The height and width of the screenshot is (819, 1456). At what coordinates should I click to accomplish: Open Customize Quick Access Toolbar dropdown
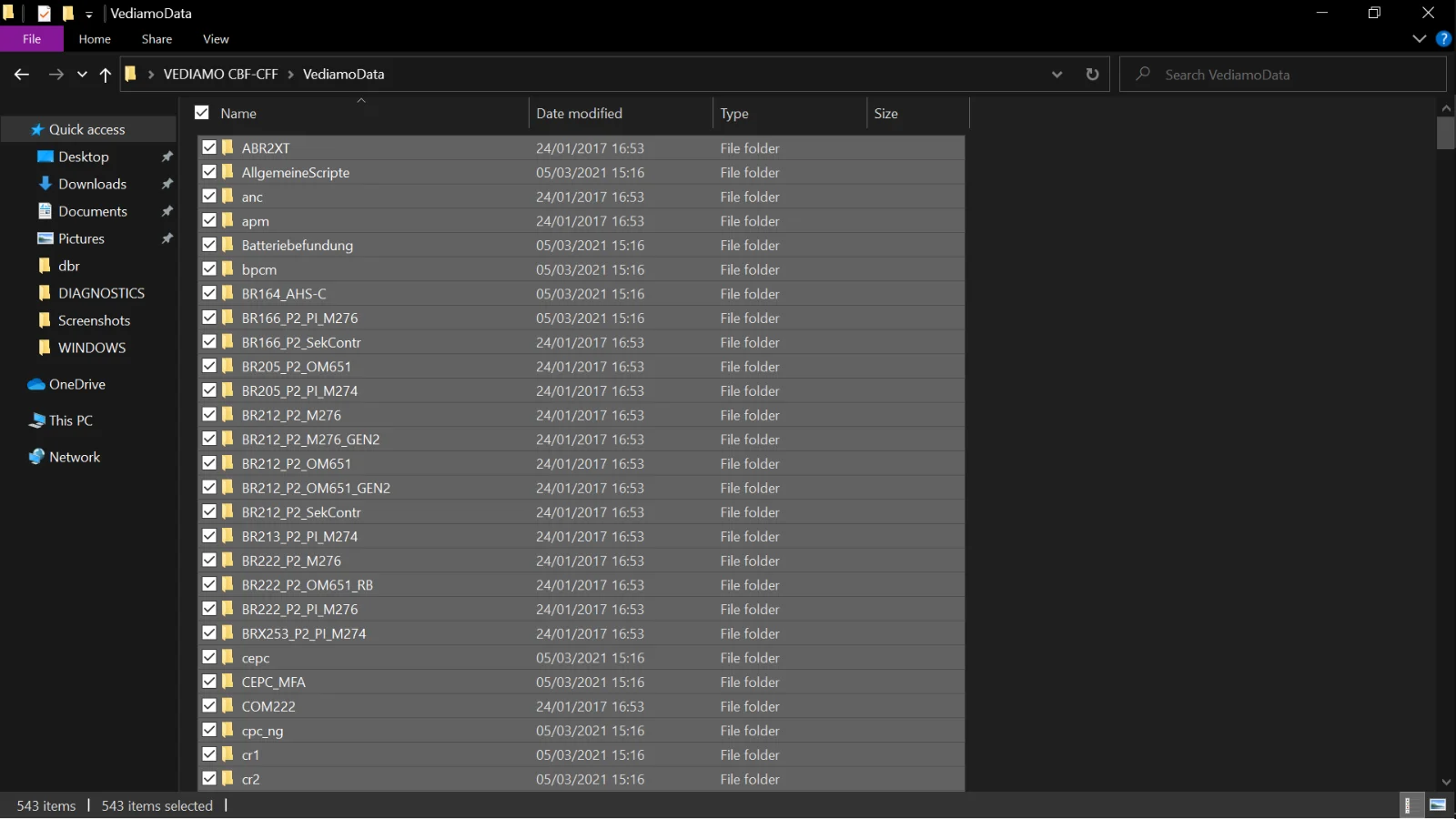[89, 15]
